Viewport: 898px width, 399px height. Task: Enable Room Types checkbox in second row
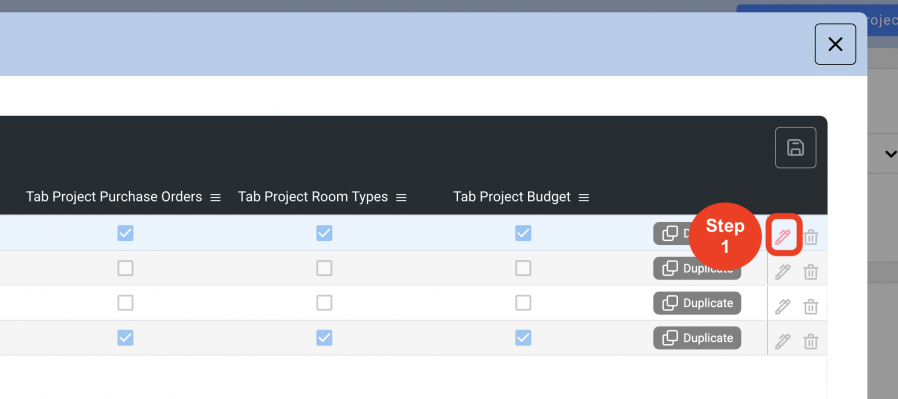pyautogui.click(x=324, y=268)
